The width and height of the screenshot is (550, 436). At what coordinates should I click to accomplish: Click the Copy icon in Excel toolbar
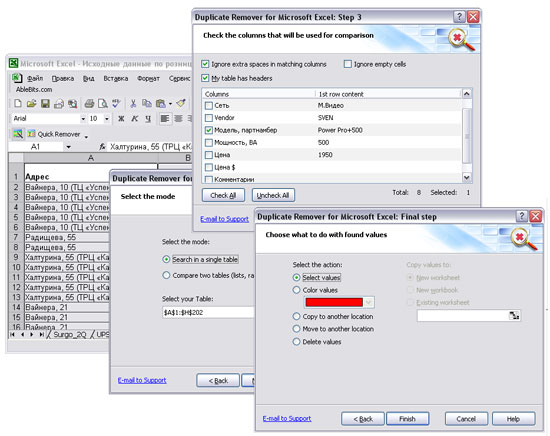pyautogui.click(x=147, y=103)
